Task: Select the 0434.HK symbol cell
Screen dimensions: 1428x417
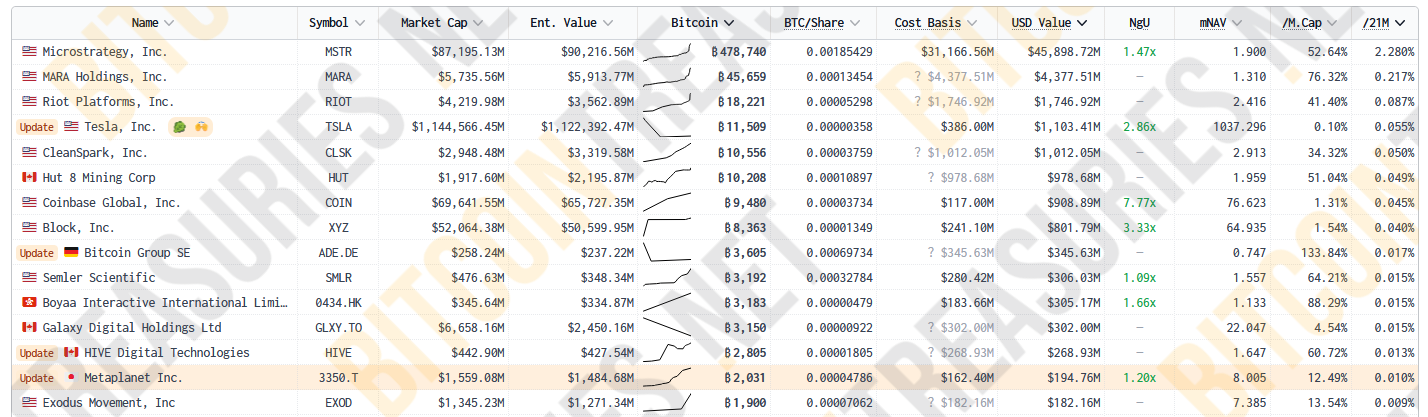Action: pos(338,302)
